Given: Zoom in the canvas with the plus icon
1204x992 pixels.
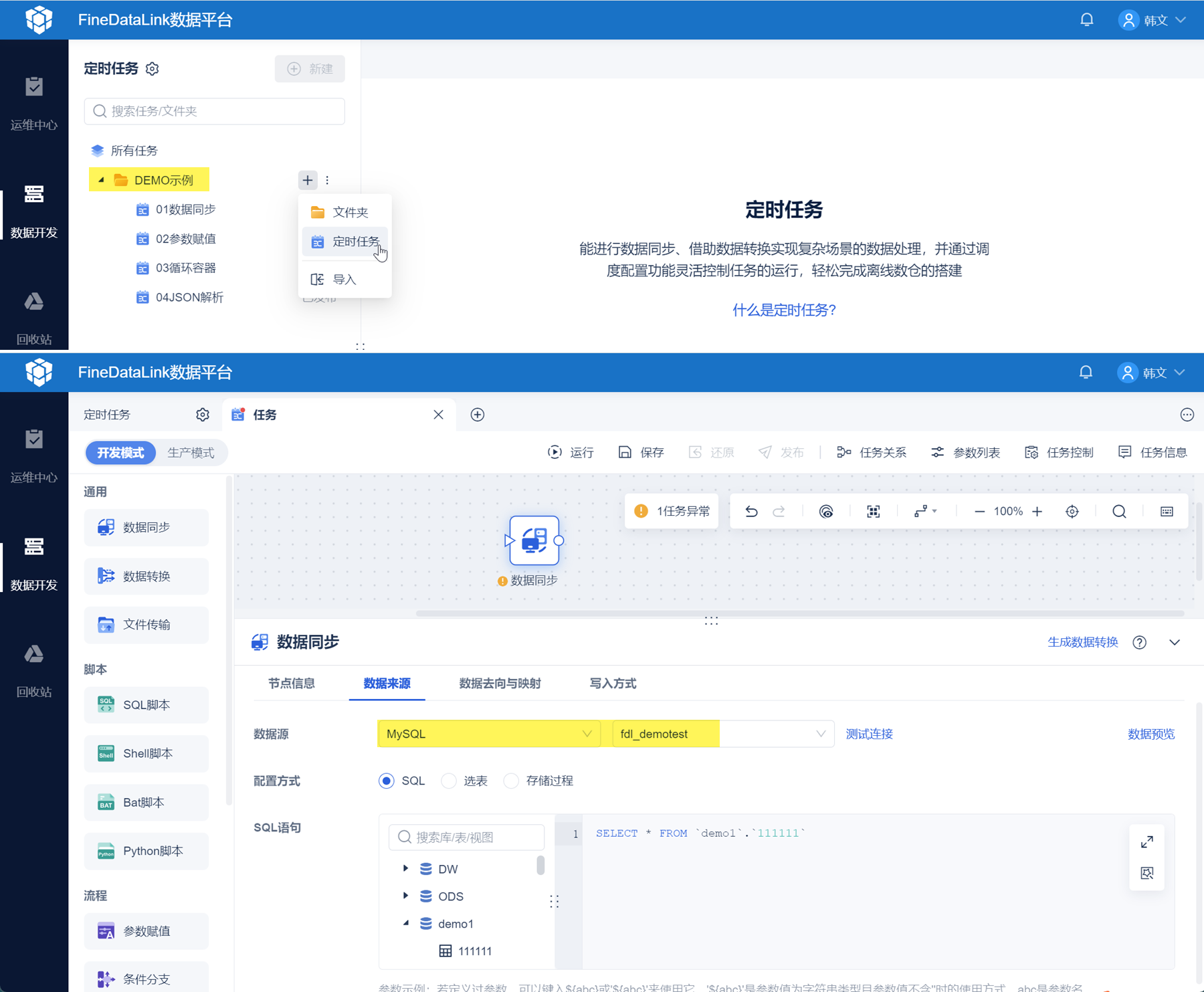Looking at the screenshot, I should 1037,512.
